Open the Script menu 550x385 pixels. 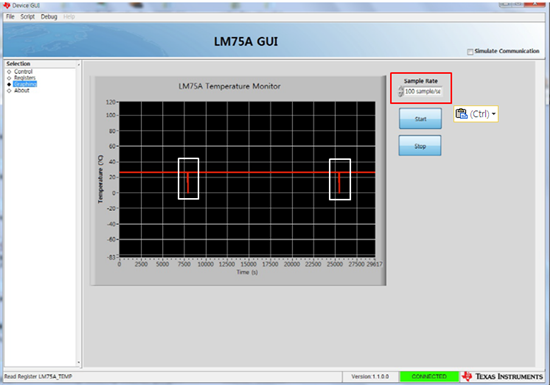point(27,16)
